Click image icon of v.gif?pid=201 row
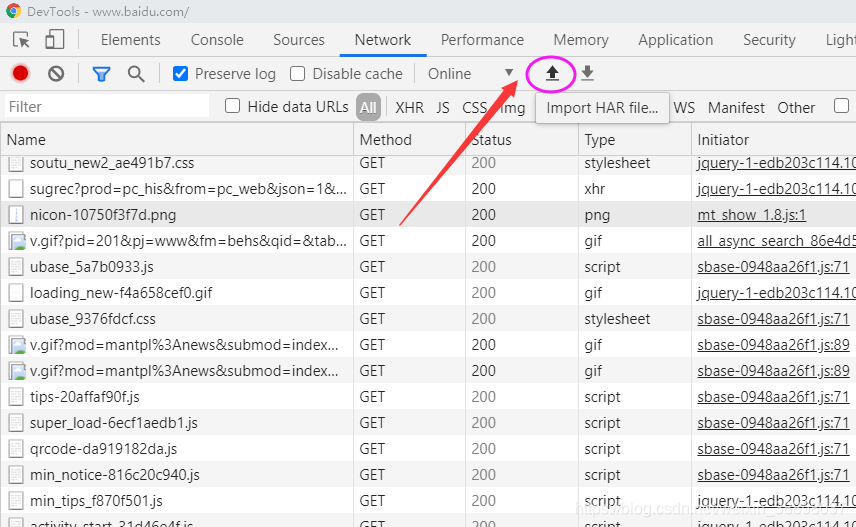Viewport: 856px width, 527px height. tap(17, 241)
